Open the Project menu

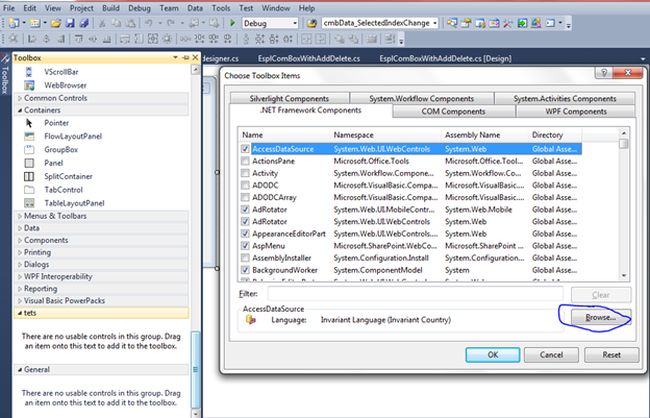click(81, 8)
